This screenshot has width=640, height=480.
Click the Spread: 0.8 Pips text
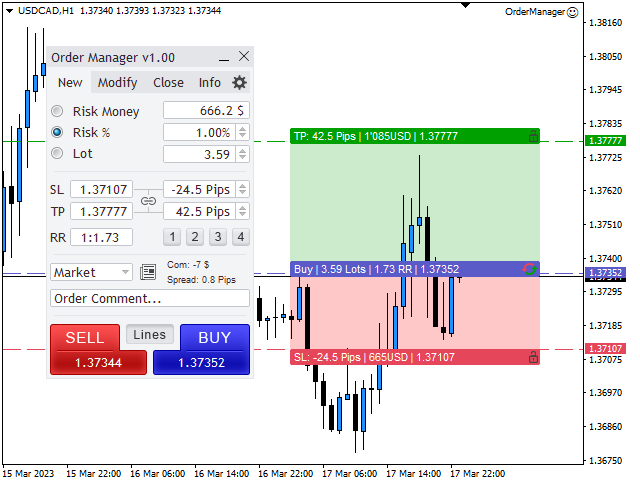201,280
